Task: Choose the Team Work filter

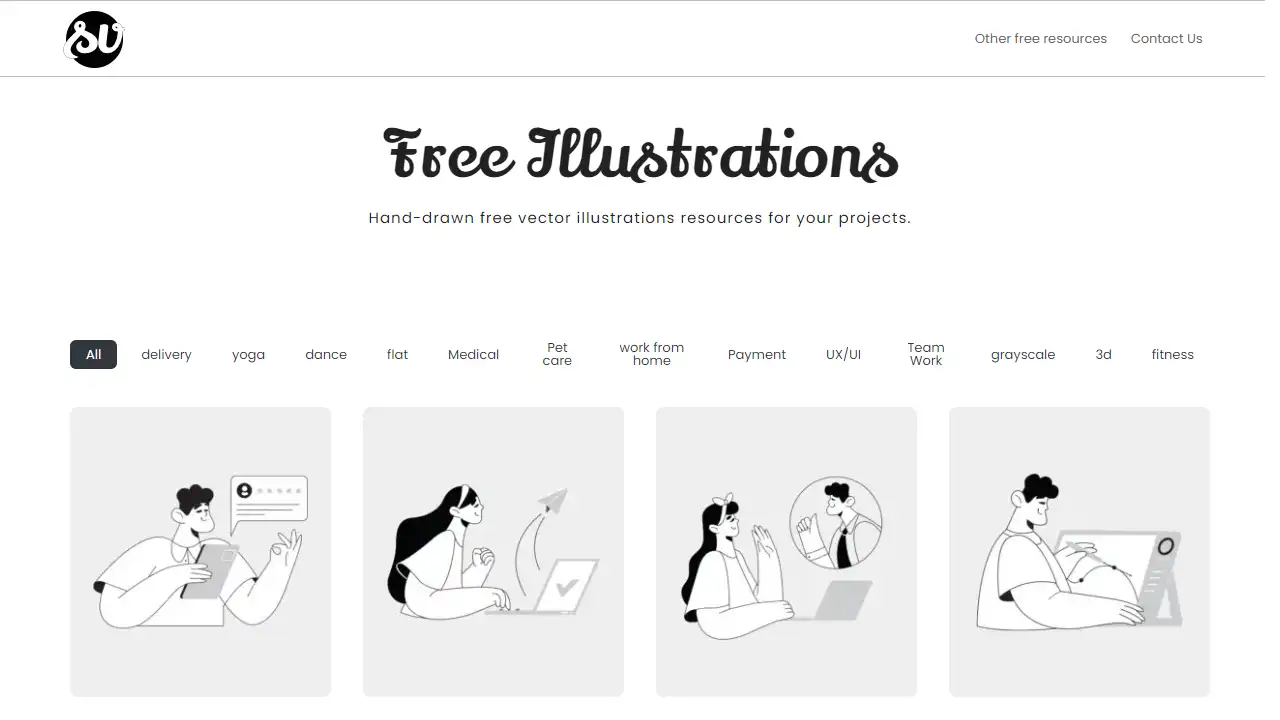Action: click(926, 354)
